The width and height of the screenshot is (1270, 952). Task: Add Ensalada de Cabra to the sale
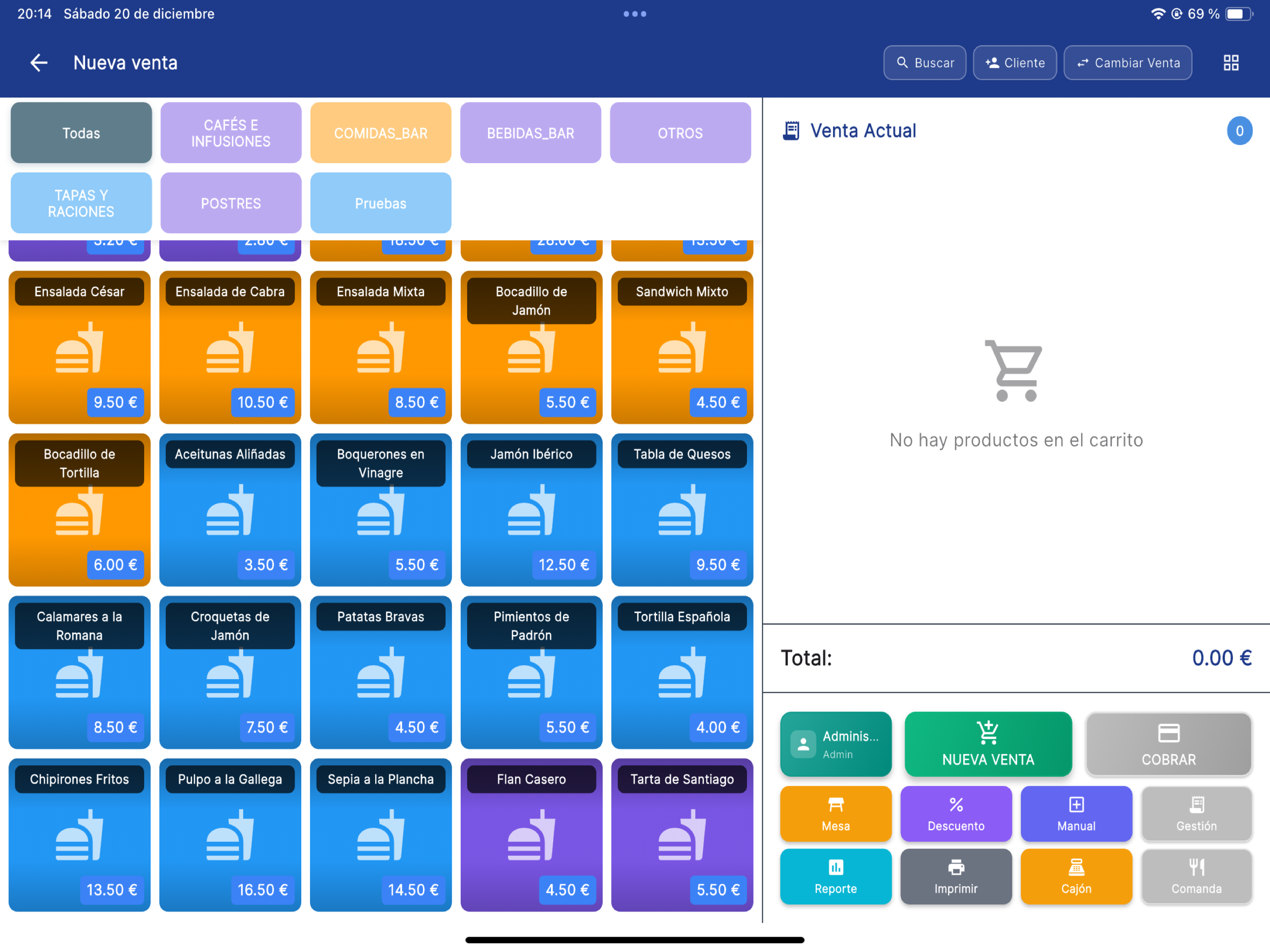(x=230, y=347)
